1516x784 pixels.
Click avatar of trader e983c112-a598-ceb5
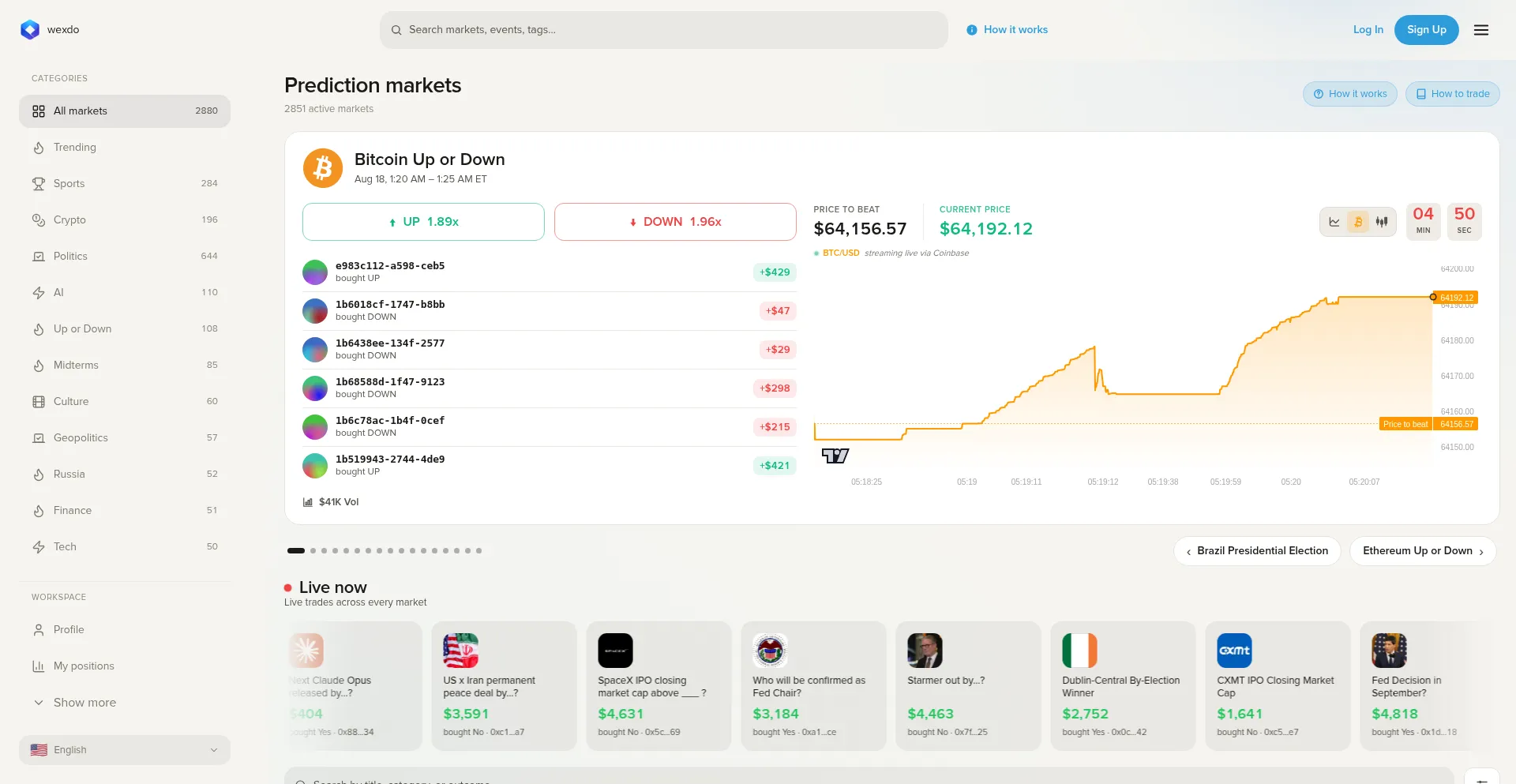tap(315, 272)
